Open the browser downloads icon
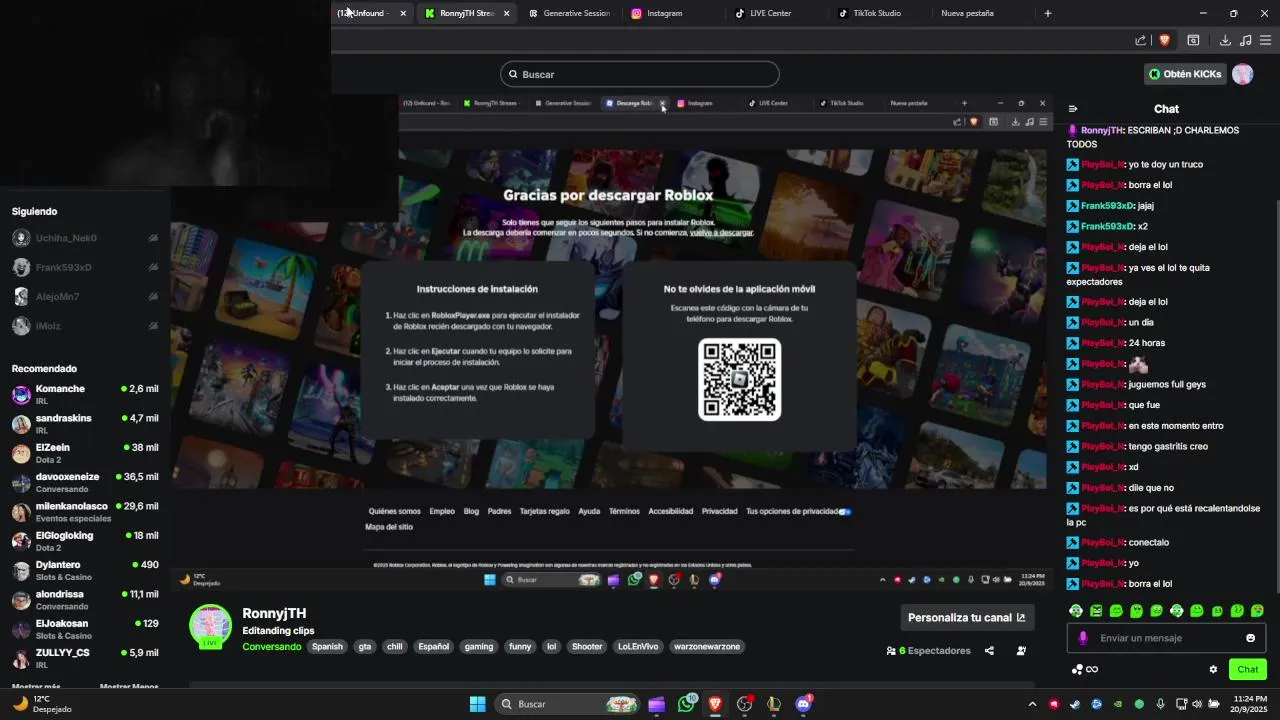 point(1225,40)
